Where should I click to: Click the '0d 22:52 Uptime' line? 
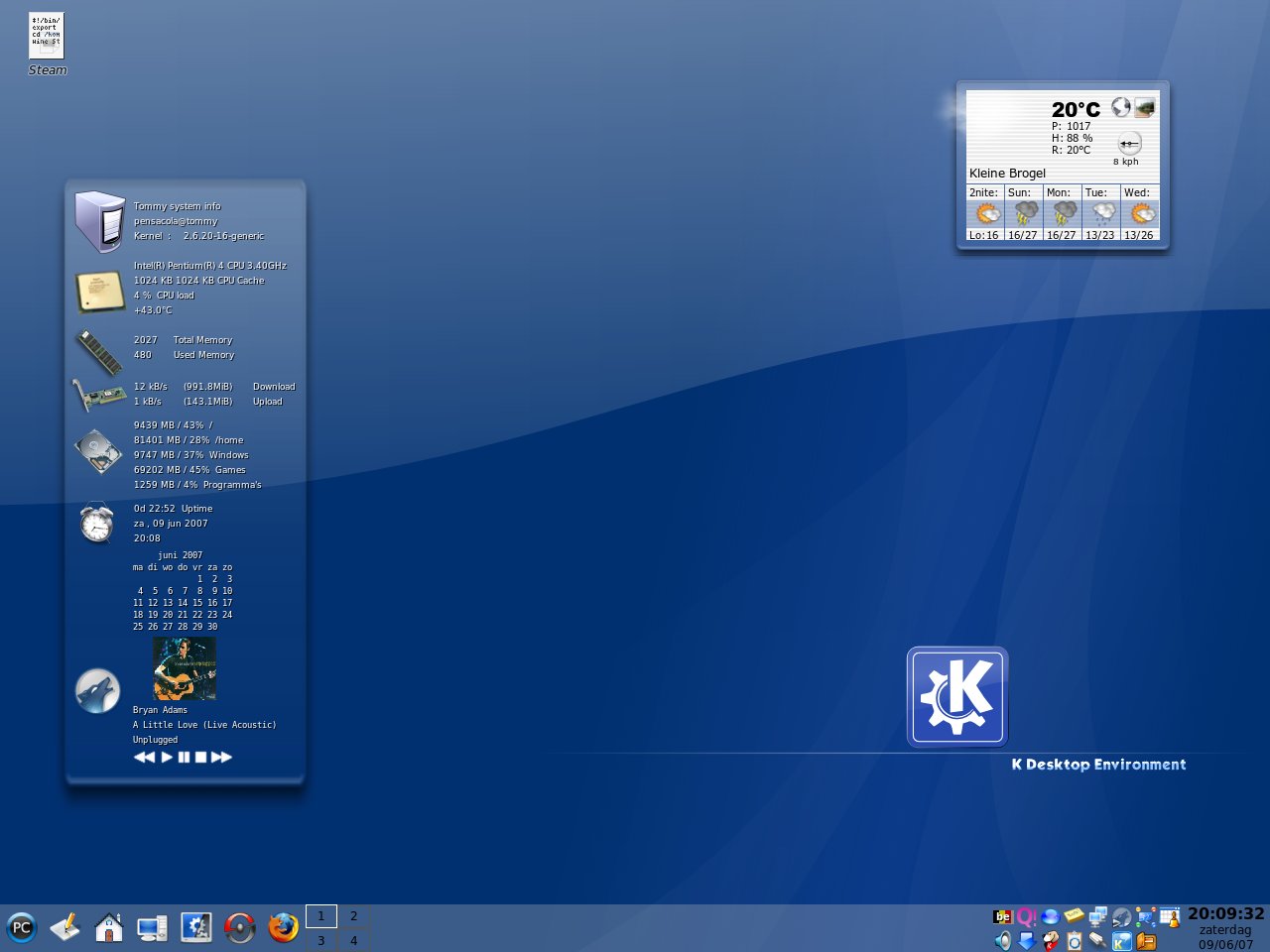tap(173, 509)
